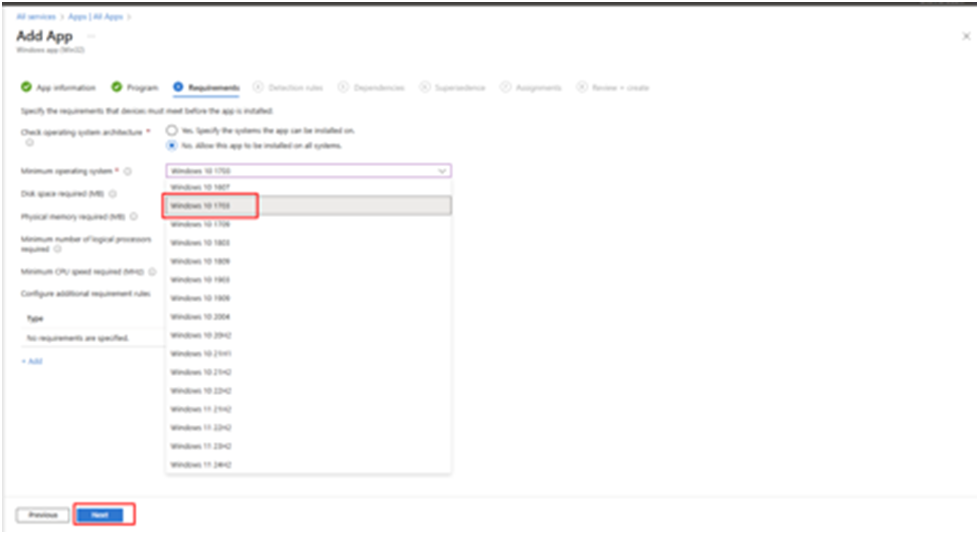
Task: Choose Windows 10 21H2 from the list
Action: pyautogui.click(x=308, y=372)
